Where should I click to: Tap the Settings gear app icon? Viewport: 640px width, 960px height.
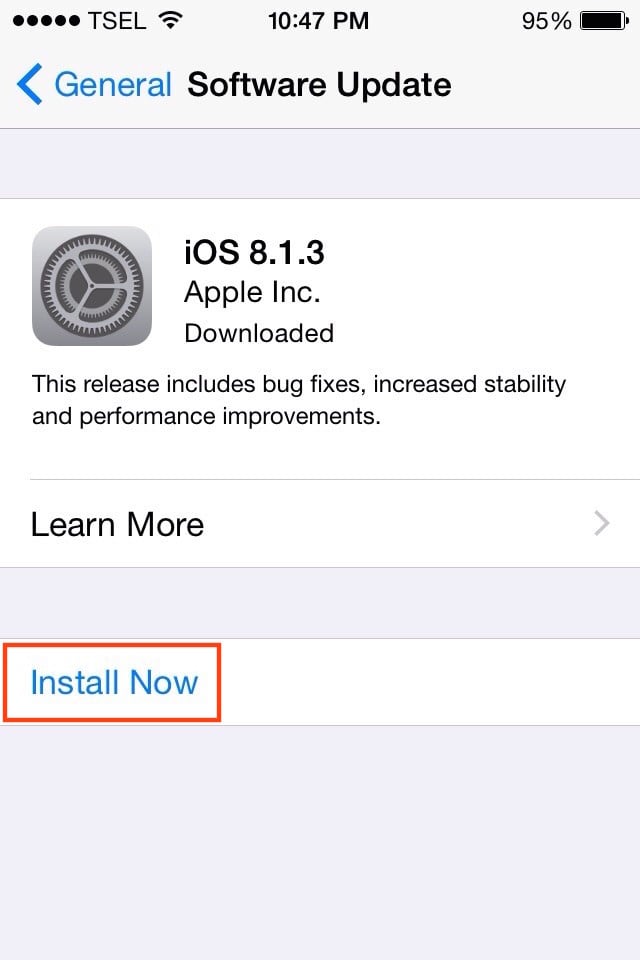coord(92,286)
